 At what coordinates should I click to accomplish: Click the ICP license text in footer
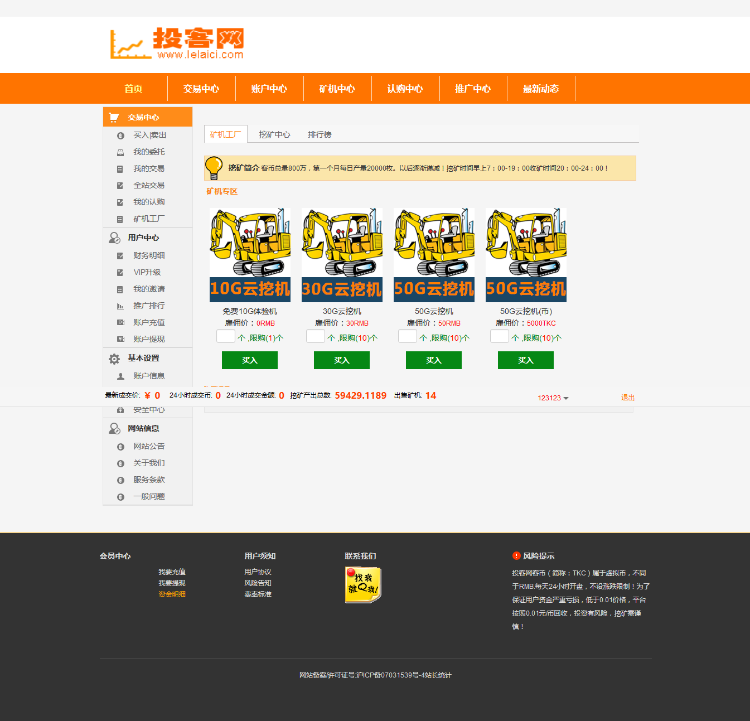tap(375, 676)
